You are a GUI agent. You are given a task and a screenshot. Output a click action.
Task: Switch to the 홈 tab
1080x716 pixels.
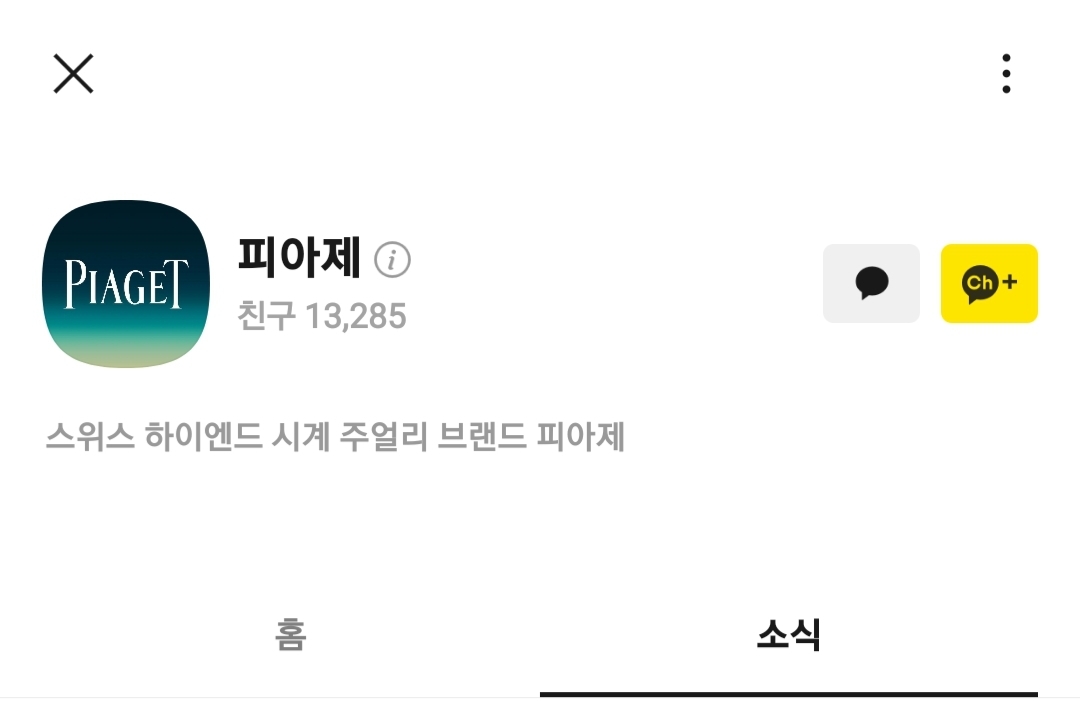click(290, 634)
